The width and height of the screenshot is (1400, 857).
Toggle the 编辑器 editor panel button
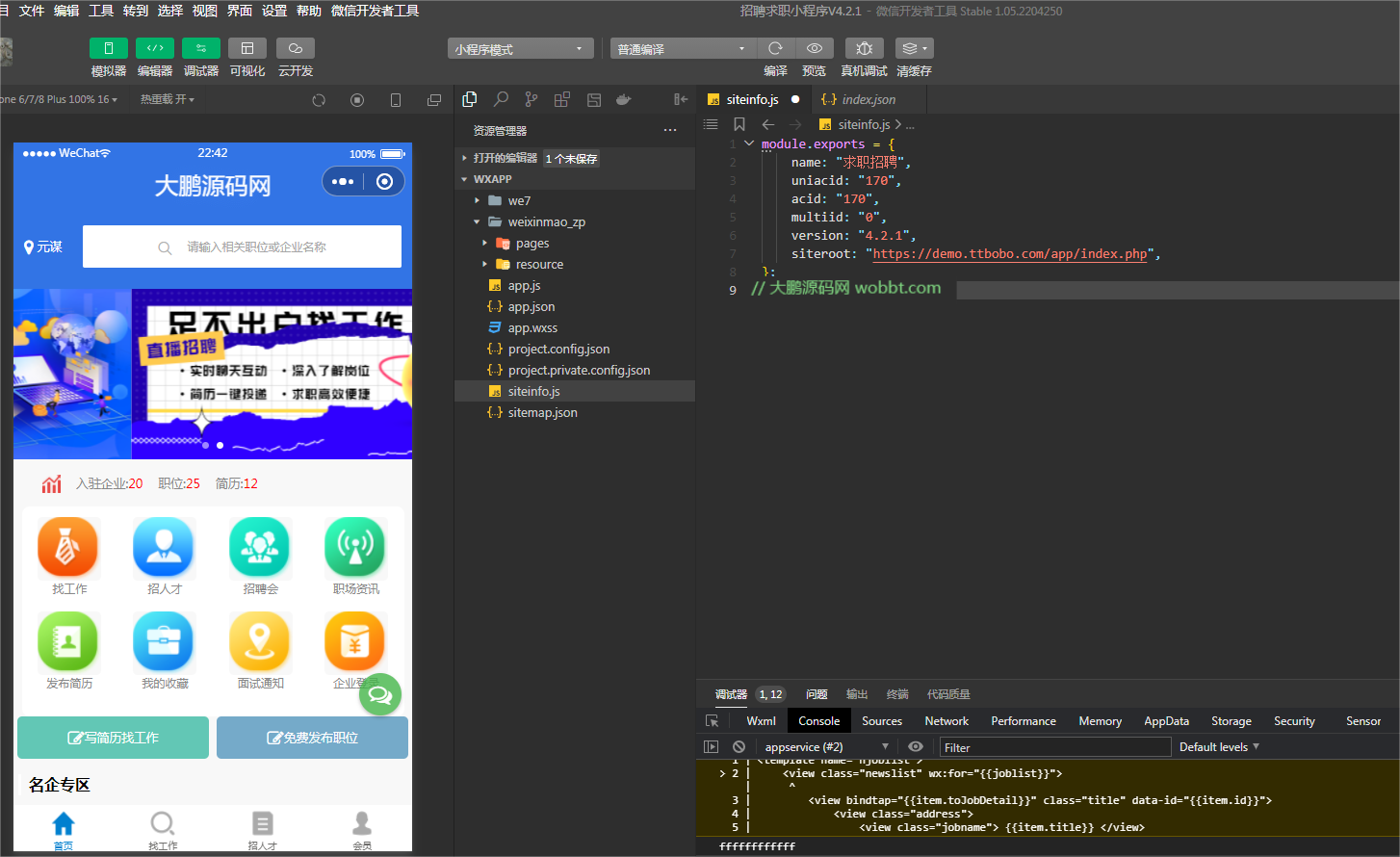154,48
